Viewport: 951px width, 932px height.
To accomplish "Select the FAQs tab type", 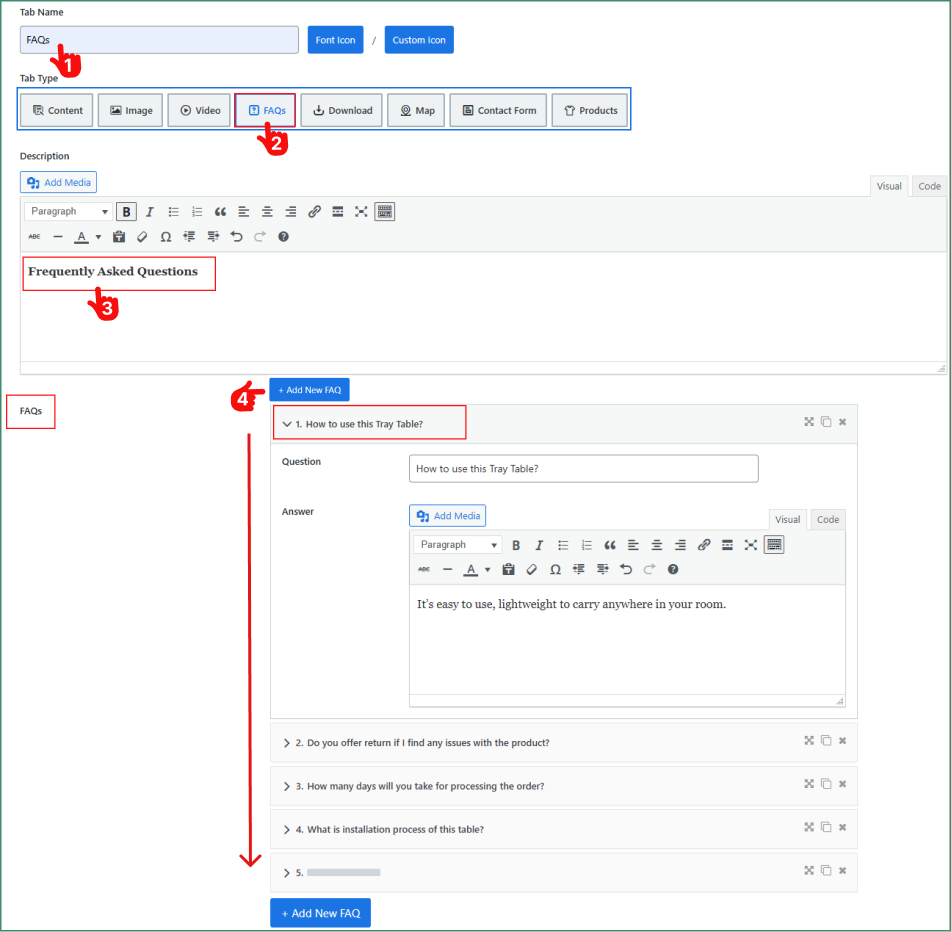I will coord(266,110).
